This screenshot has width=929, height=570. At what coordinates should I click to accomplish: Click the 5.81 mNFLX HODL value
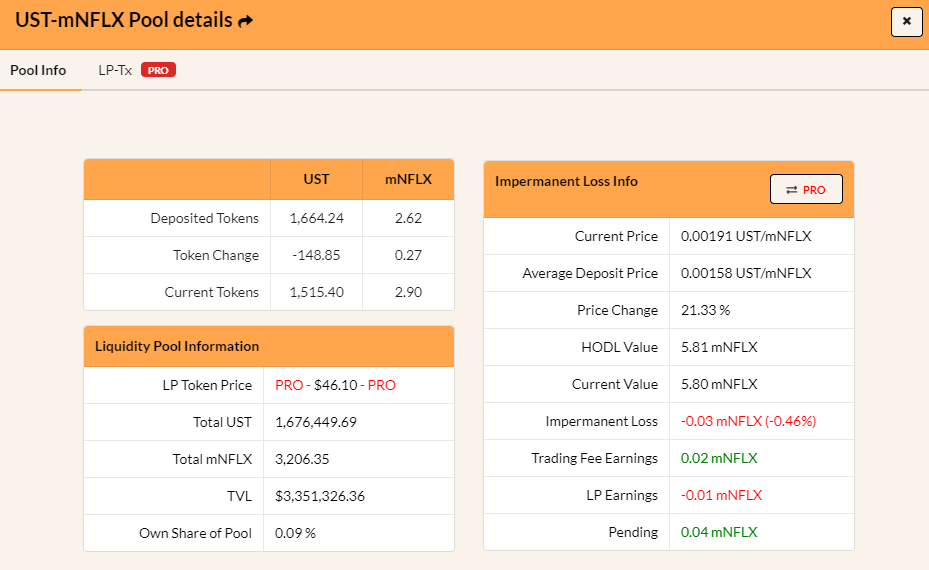(x=719, y=347)
